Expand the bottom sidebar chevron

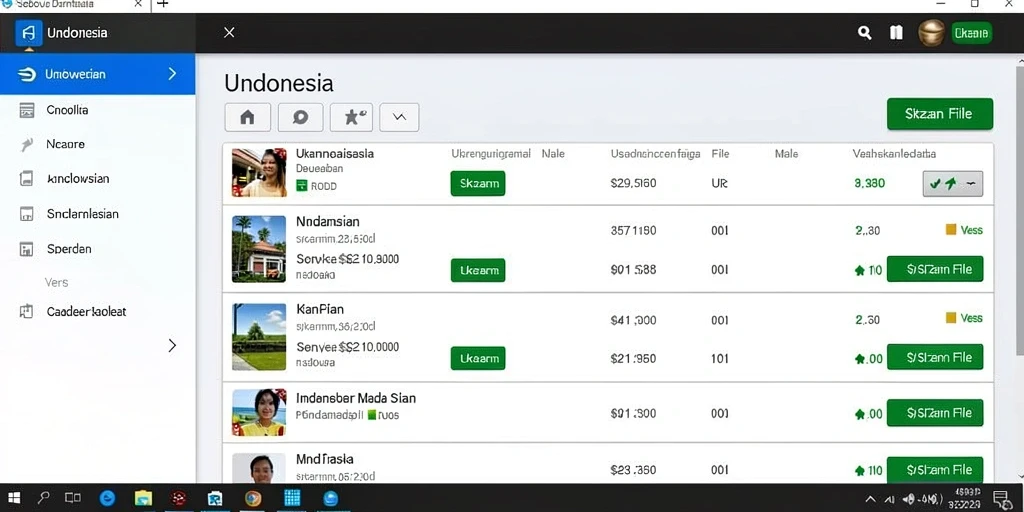pyautogui.click(x=172, y=345)
